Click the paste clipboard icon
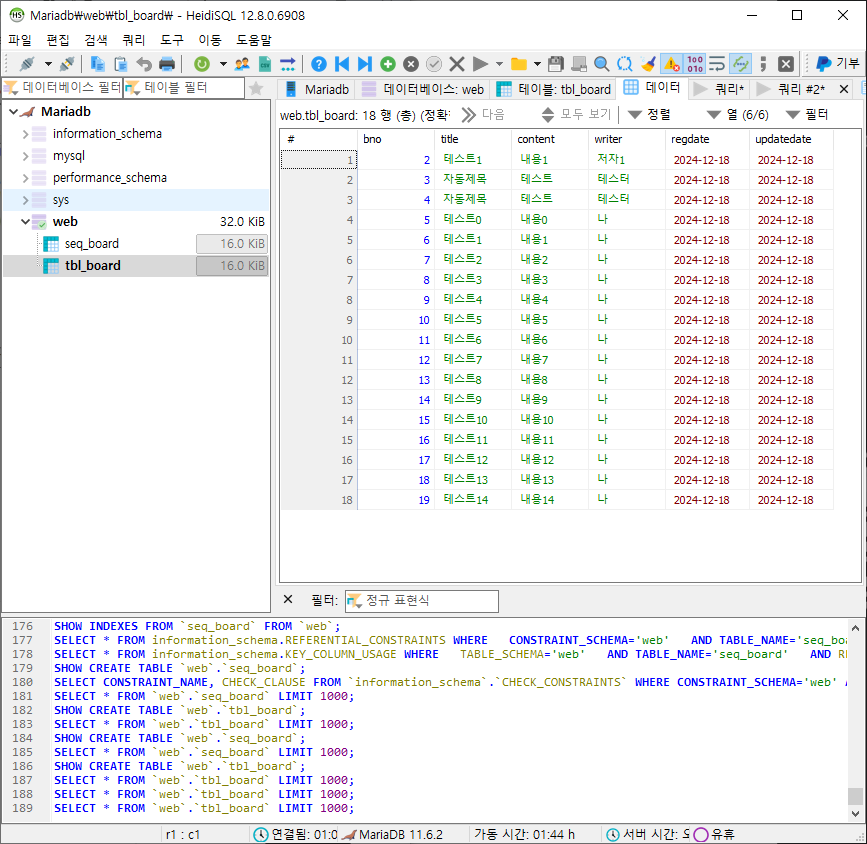The height and width of the screenshot is (844, 867). click(121, 64)
